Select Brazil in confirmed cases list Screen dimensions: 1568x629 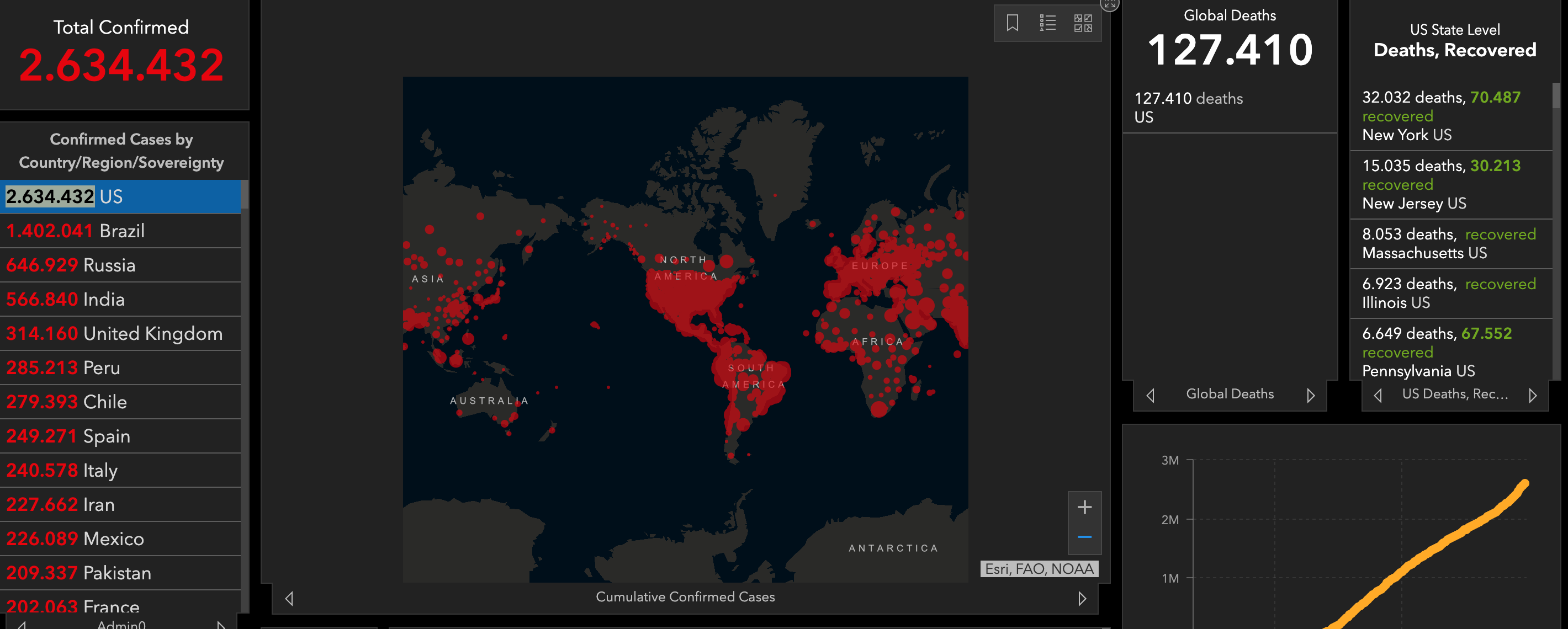[x=120, y=231]
